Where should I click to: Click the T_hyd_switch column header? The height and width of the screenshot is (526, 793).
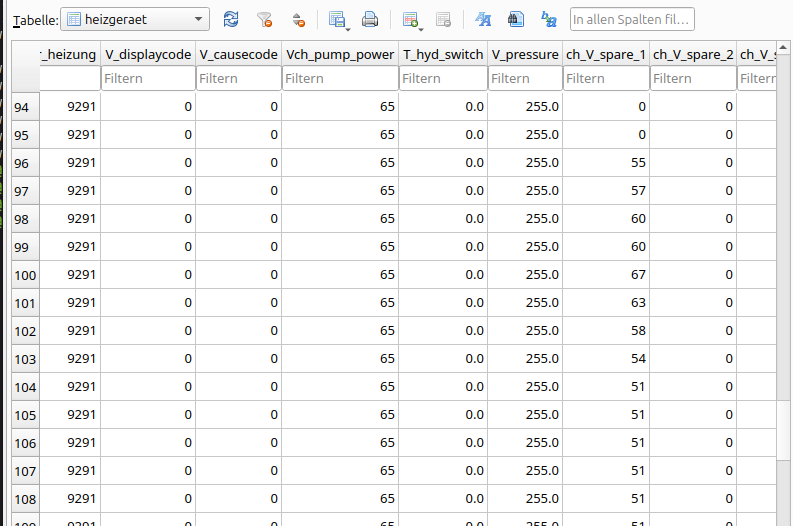pyautogui.click(x=443, y=54)
